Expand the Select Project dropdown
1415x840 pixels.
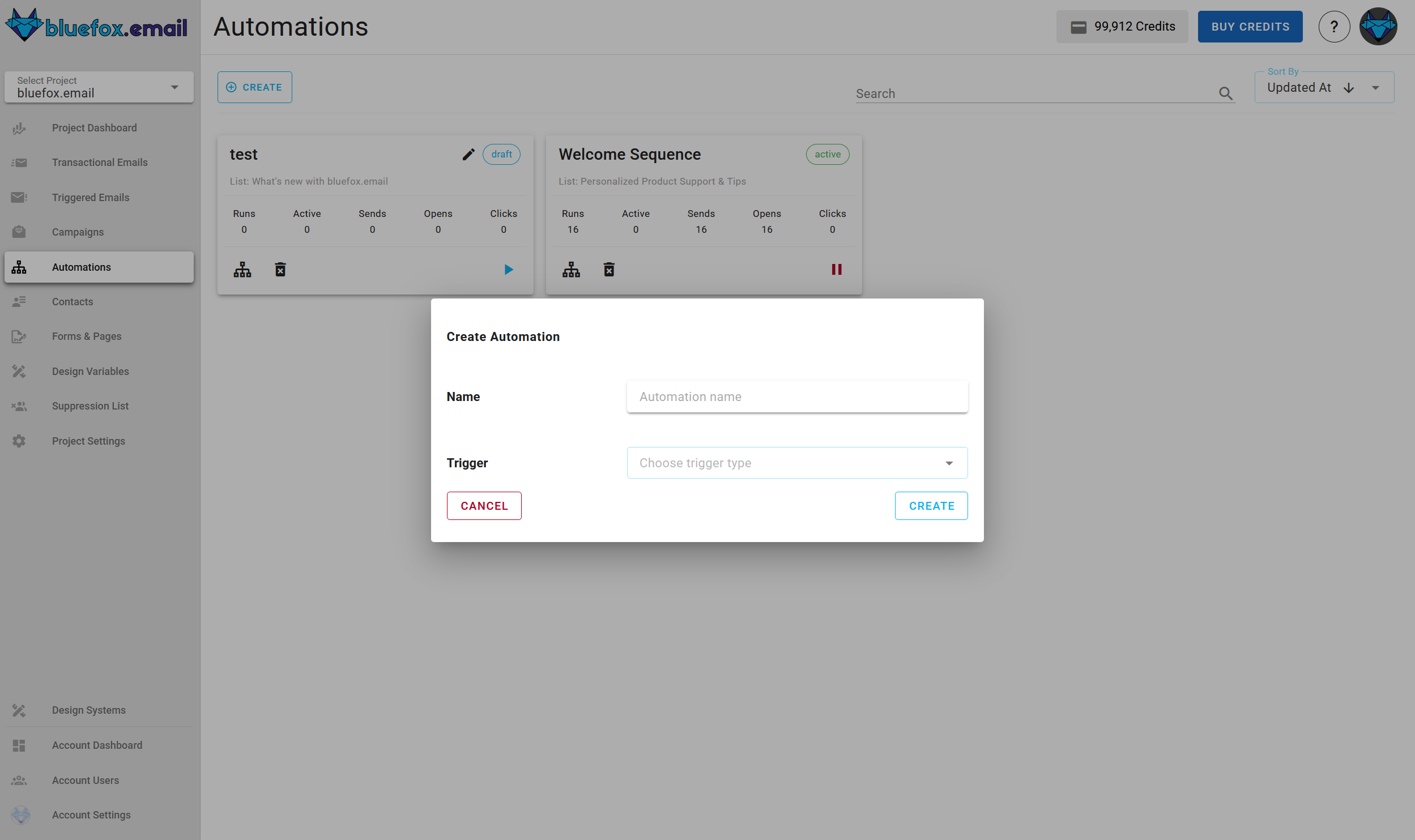tap(174, 87)
